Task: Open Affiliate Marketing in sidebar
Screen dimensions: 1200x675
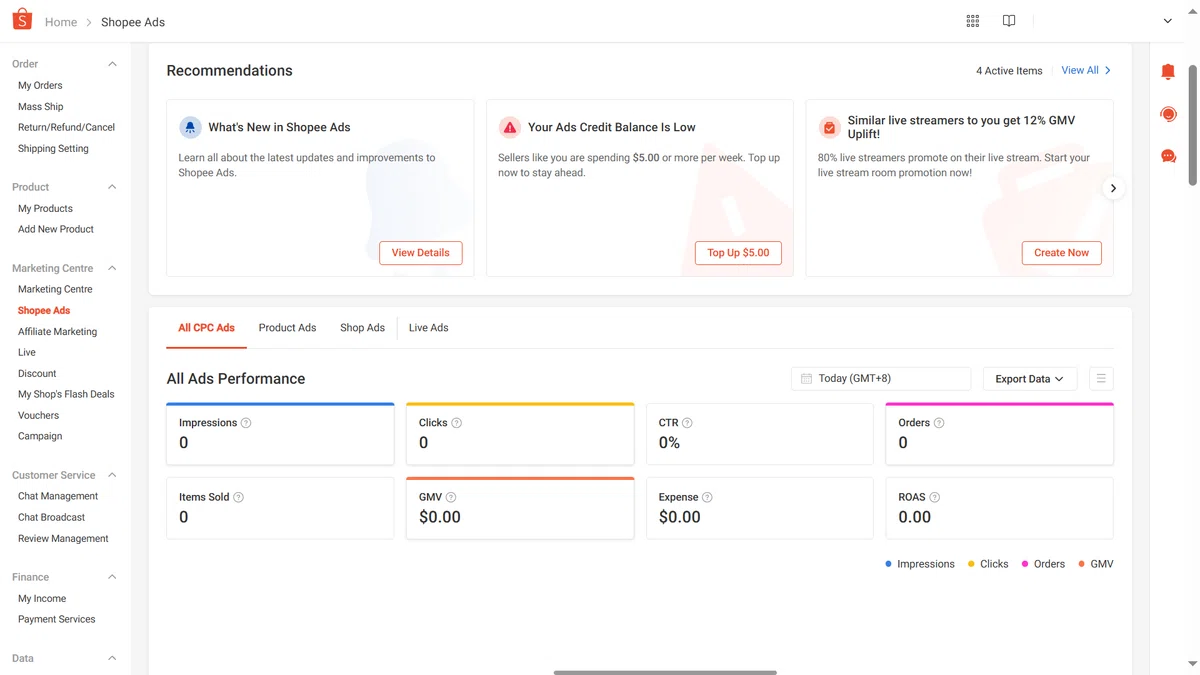Action: click(57, 331)
